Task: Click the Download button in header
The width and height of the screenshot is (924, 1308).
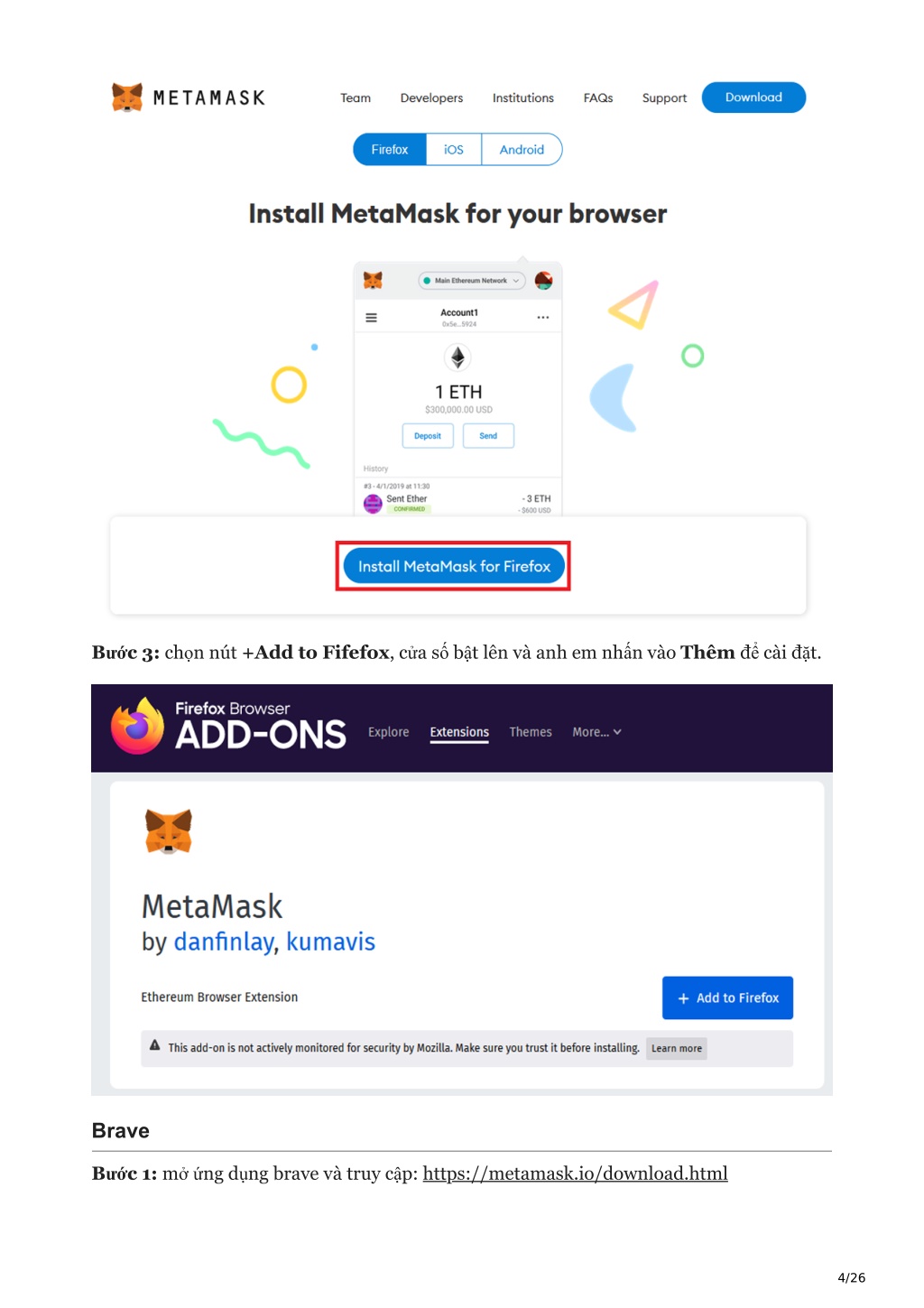Action: coord(753,97)
